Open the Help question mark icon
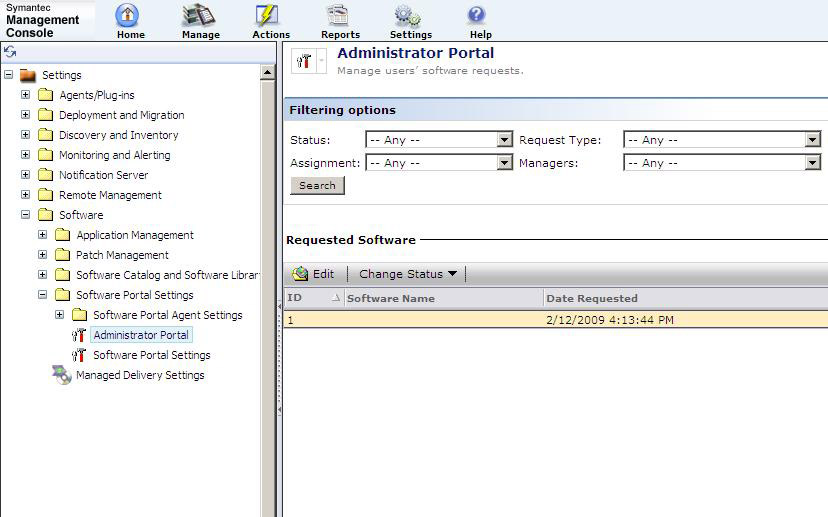The image size is (828, 517). tap(477, 15)
